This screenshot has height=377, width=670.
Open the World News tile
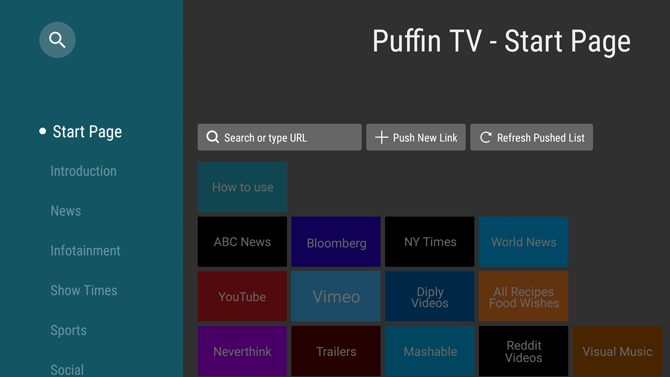(x=523, y=242)
